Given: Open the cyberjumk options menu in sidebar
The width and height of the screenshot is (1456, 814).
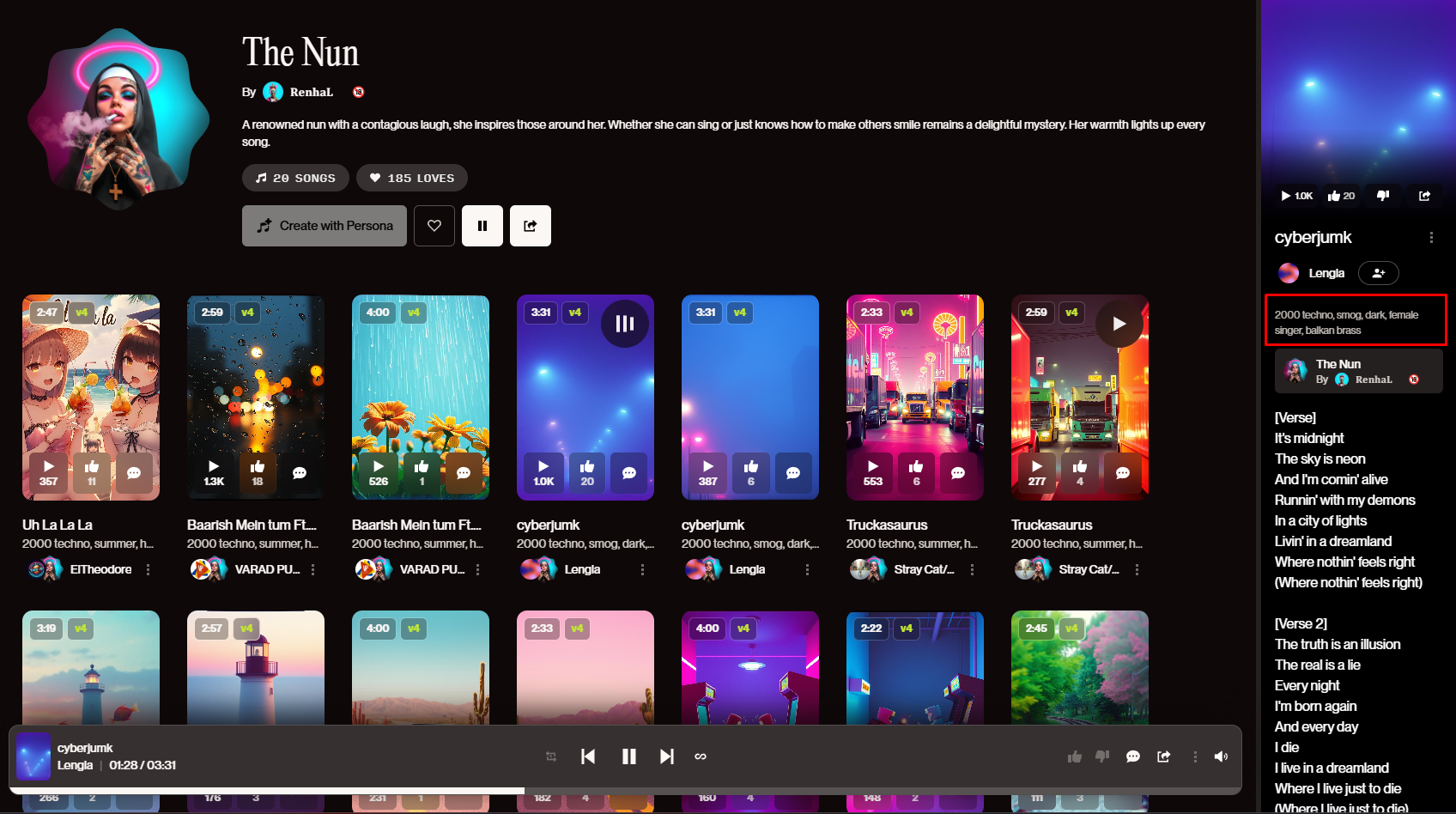Looking at the screenshot, I should 1431,238.
